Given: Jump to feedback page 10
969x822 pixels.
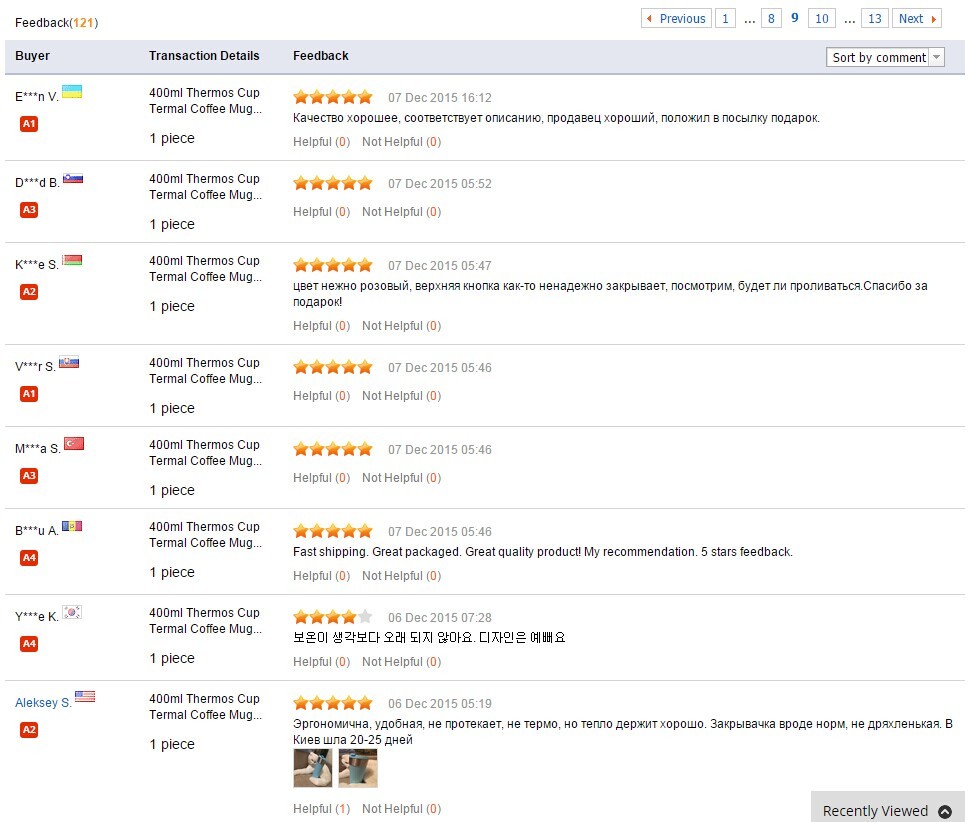Looking at the screenshot, I should [821, 18].
